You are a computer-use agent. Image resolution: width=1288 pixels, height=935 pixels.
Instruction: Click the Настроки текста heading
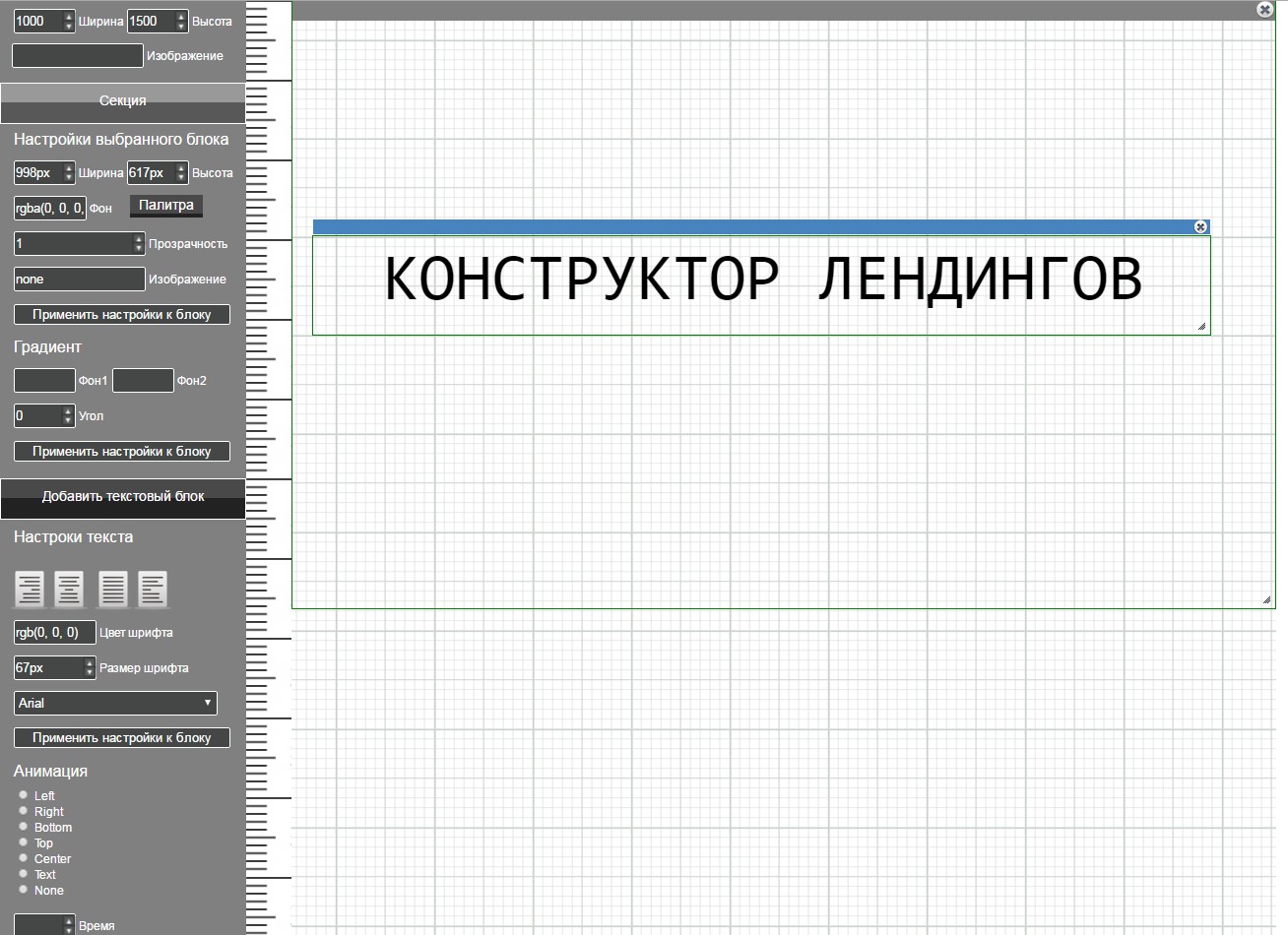tap(73, 537)
